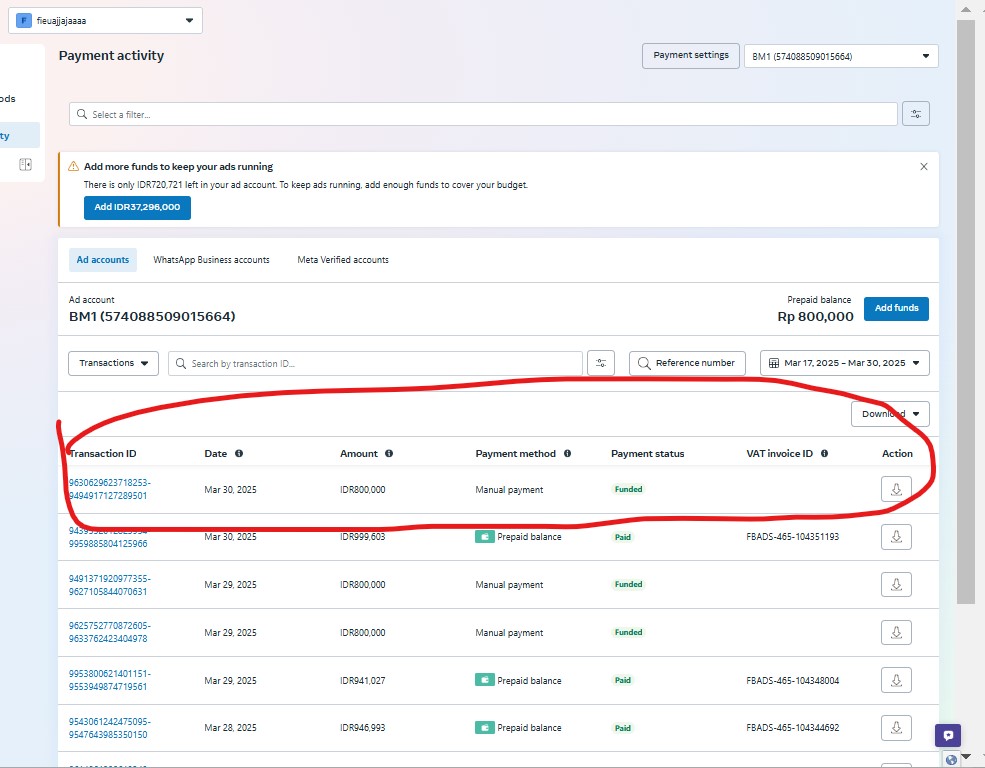The height and width of the screenshot is (768, 985).
Task: Click the Search by transaction ID field
Action: pos(375,363)
